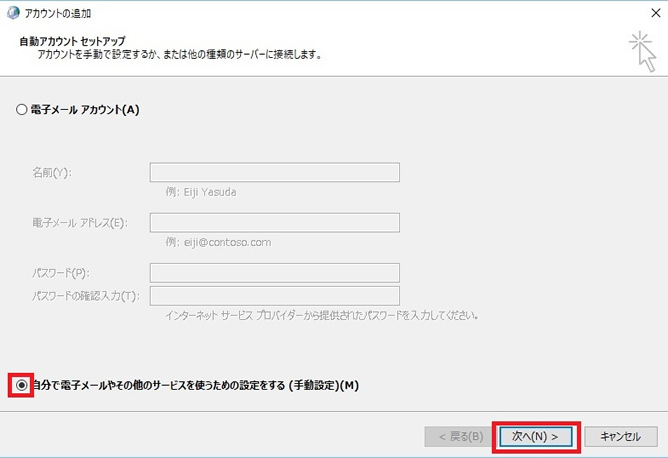668x458 pixels.
Task: Click the インターネット サービス プロバイダー password hint text
Action: [322, 316]
